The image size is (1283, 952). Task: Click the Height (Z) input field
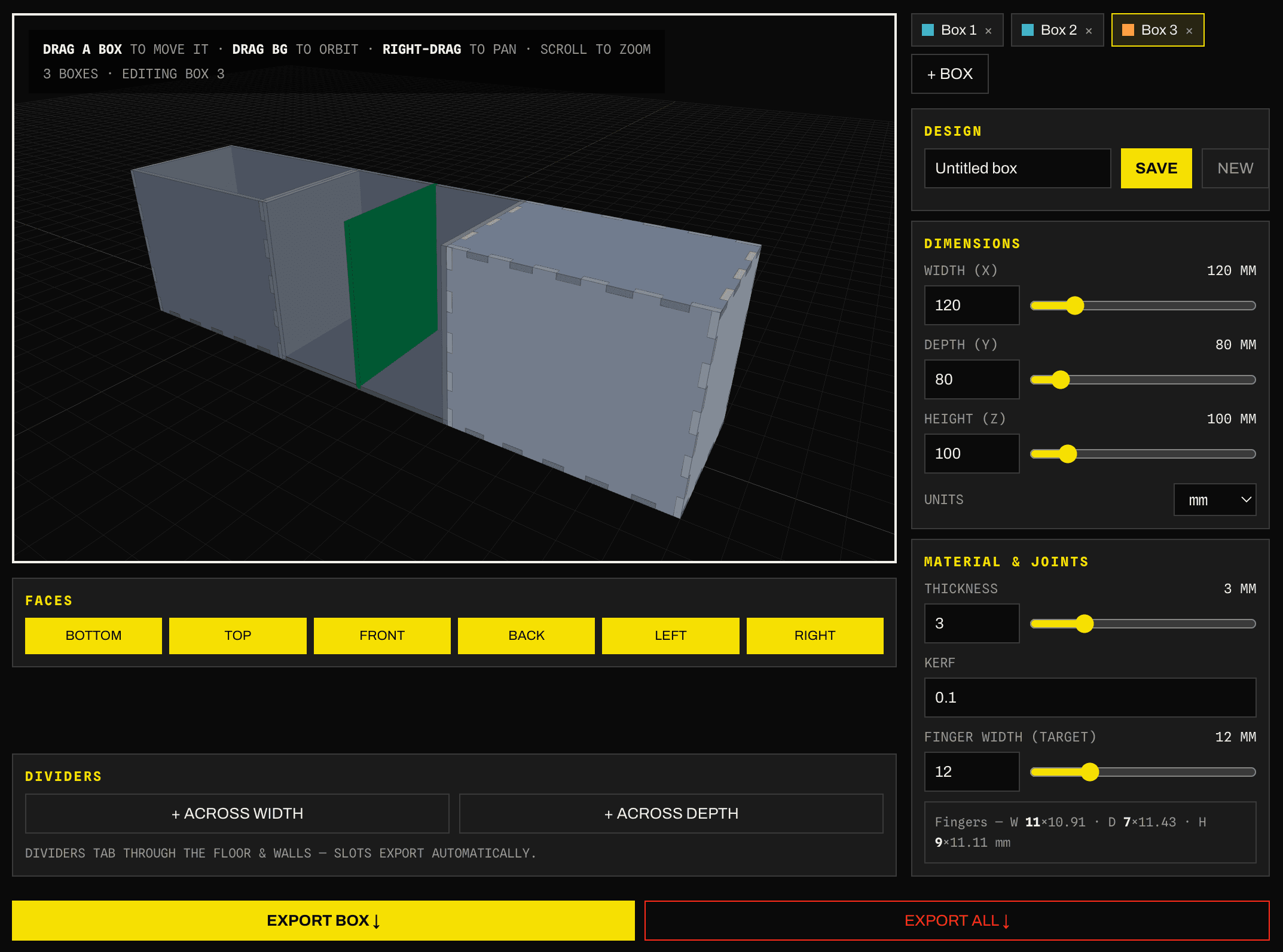pyautogui.click(x=972, y=453)
